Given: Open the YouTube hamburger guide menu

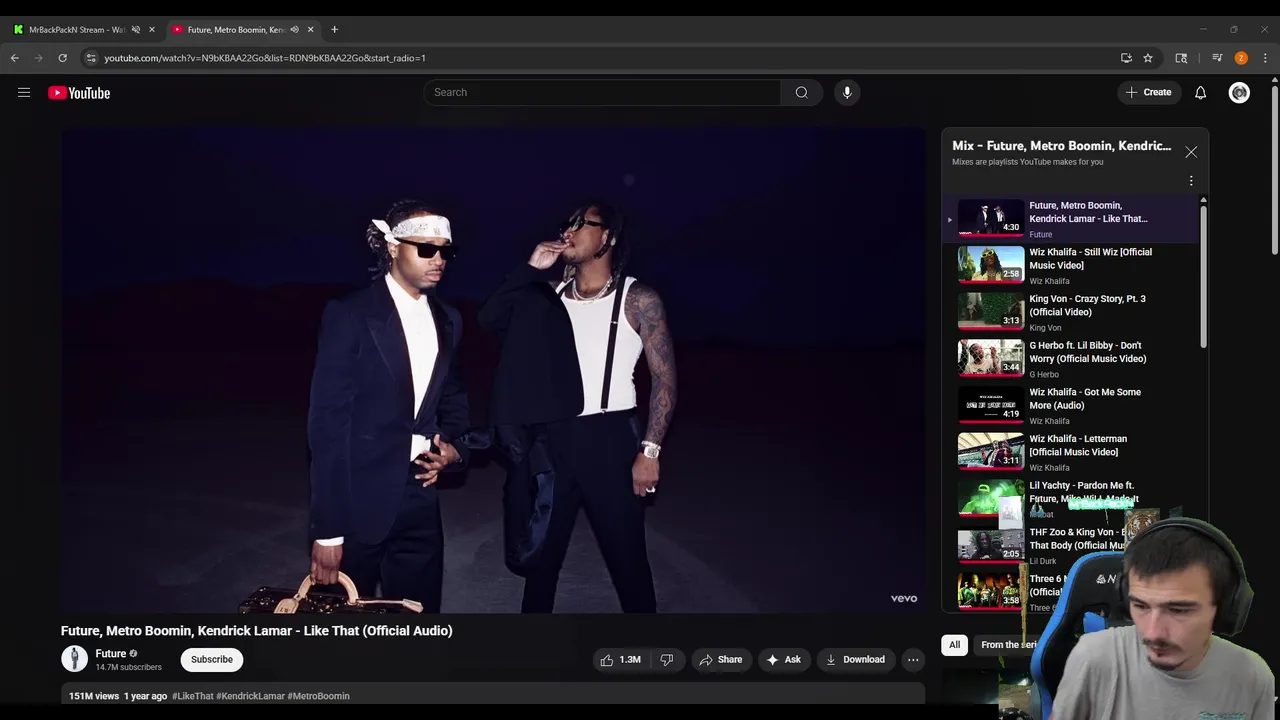Looking at the screenshot, I should [x=24, y=93].
